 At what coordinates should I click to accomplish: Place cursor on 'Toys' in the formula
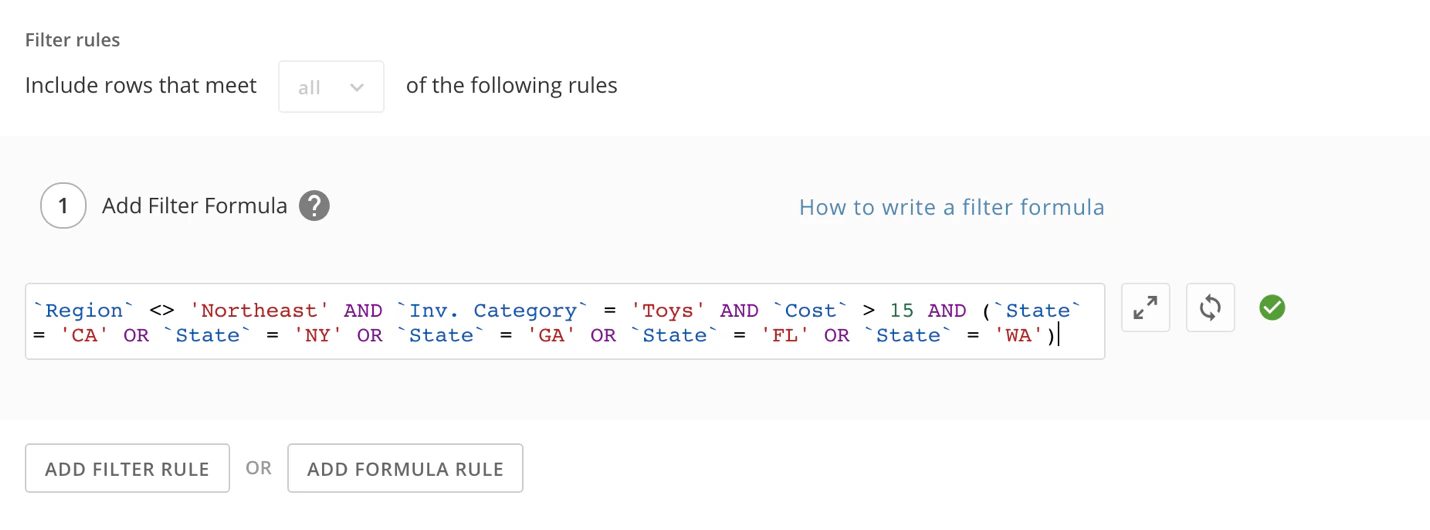669,310
